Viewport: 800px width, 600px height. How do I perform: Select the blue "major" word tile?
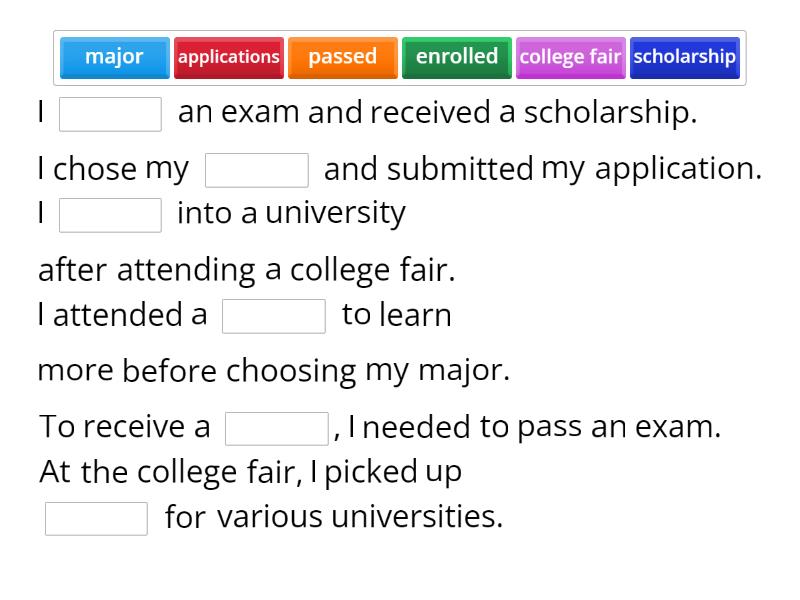point(114,57)
